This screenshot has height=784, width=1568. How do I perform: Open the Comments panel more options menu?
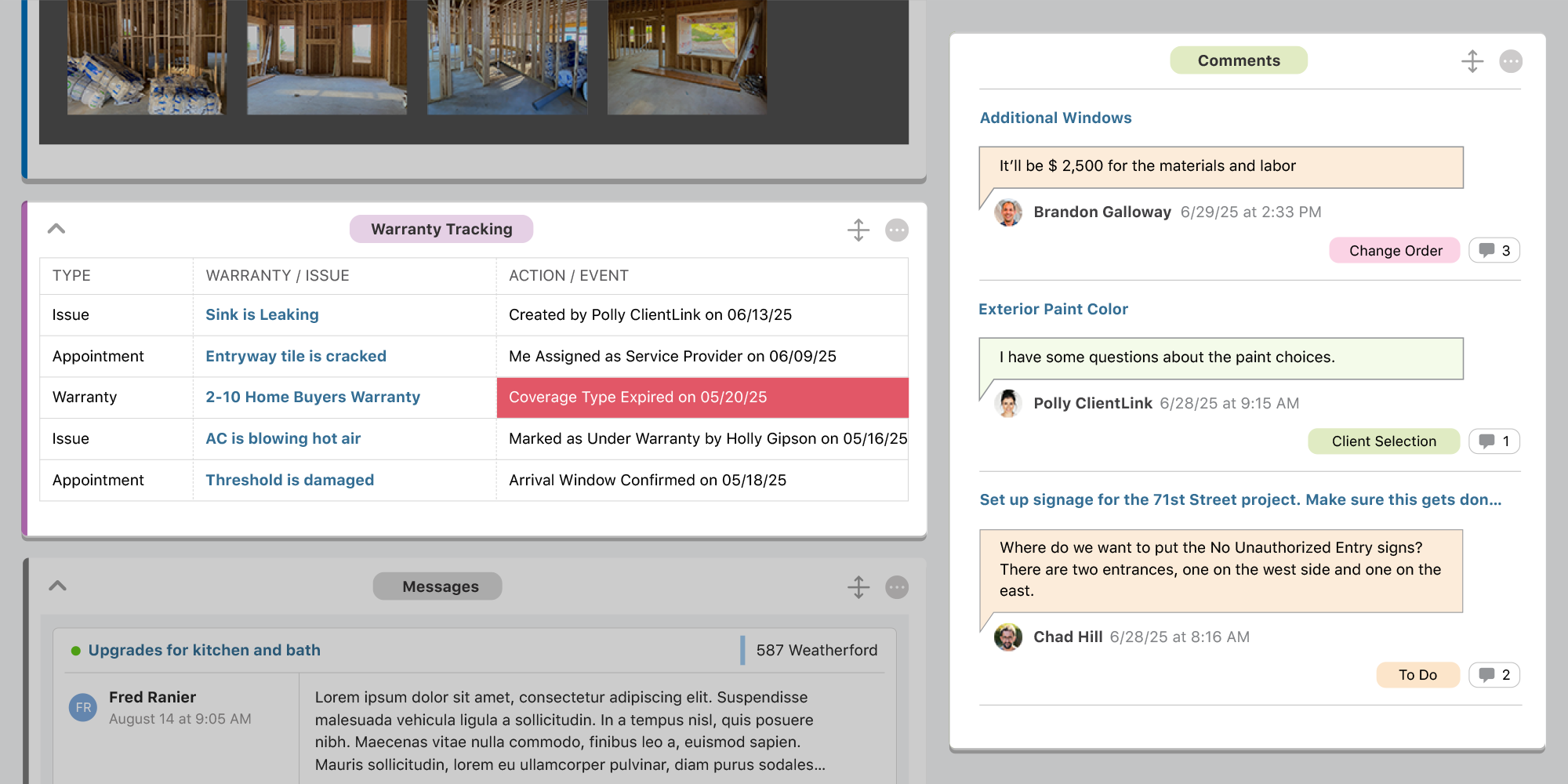point(1511,61)
